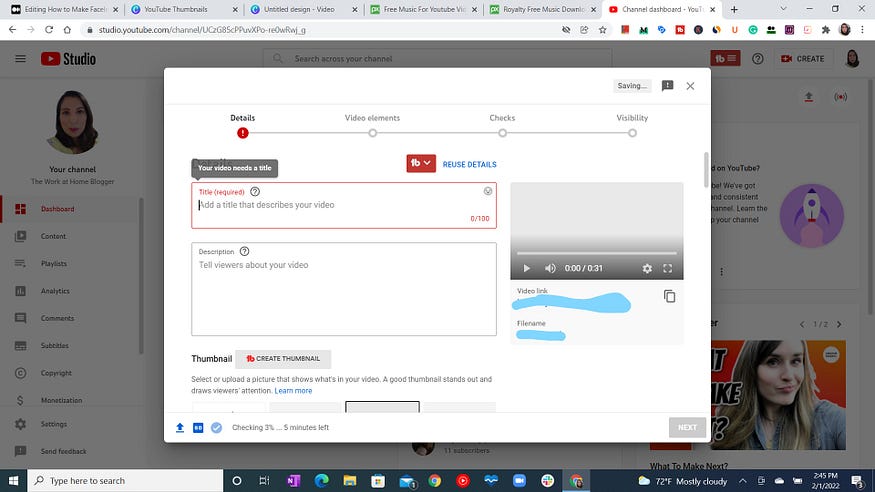
Task: Mute the video preview volume
Action: (x=550, y=268)
